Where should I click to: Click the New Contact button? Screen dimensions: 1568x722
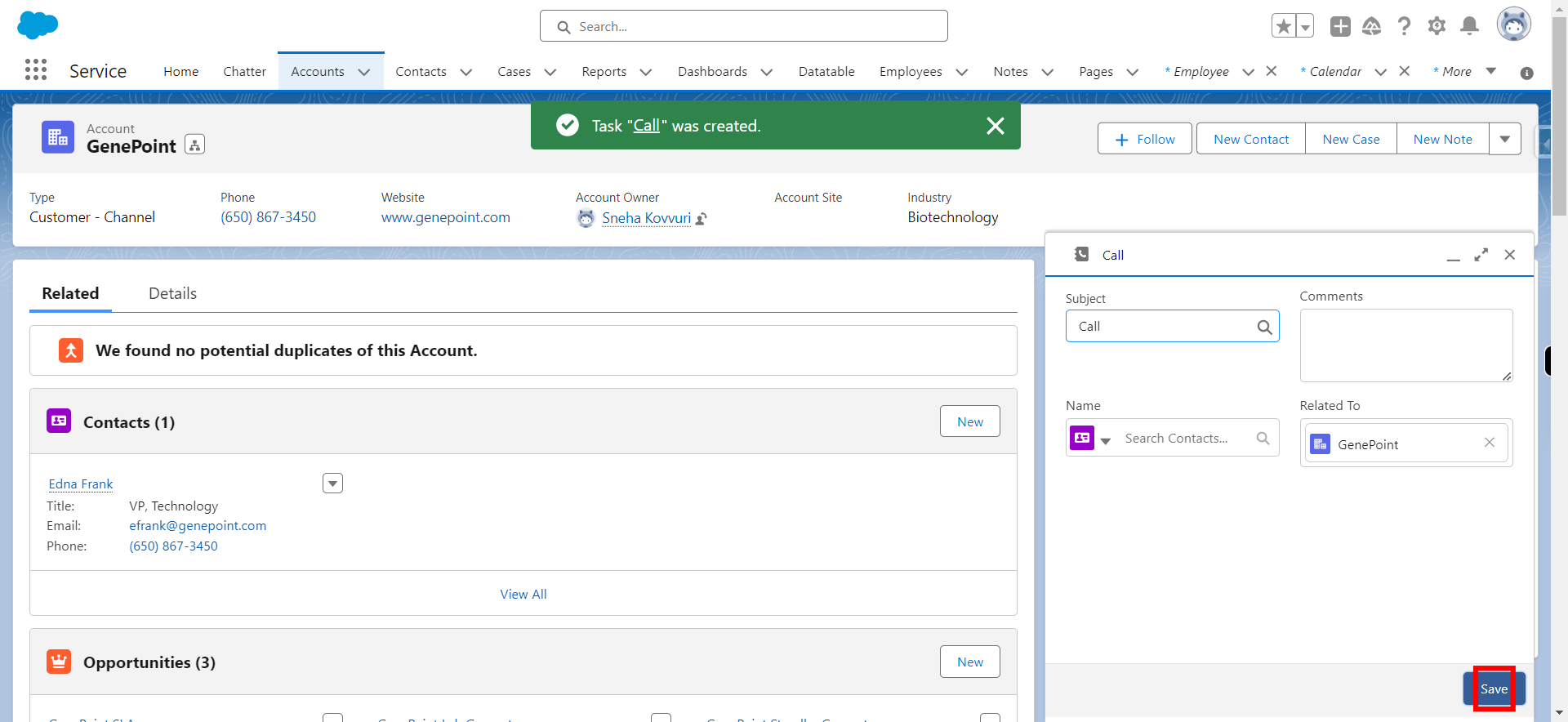tap(1251, 139)
